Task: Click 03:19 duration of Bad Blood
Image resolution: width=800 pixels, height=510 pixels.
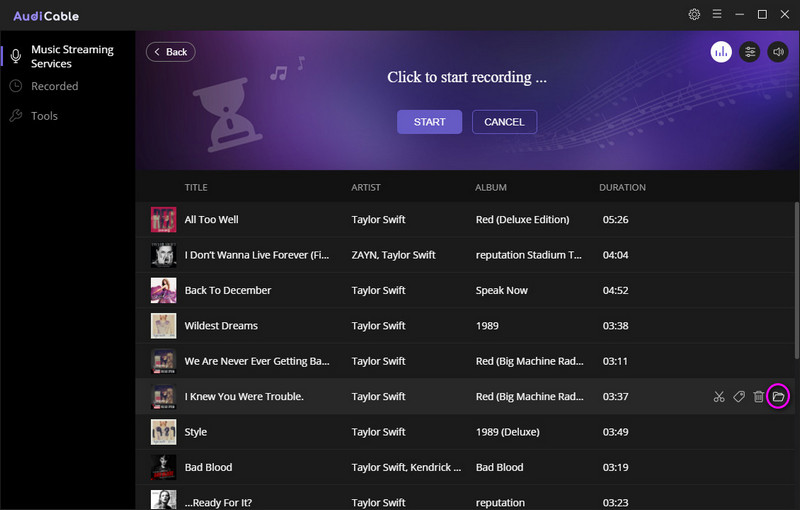Action: [615, 467]
